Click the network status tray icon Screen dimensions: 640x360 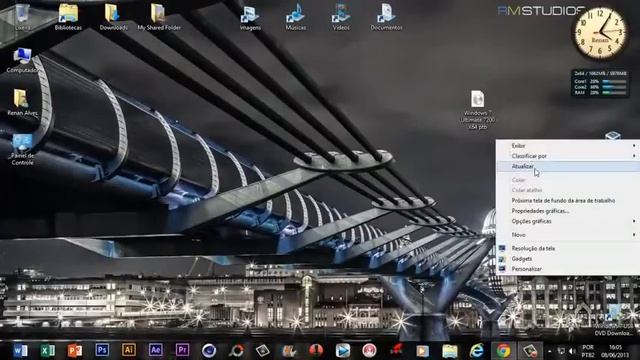562,351
